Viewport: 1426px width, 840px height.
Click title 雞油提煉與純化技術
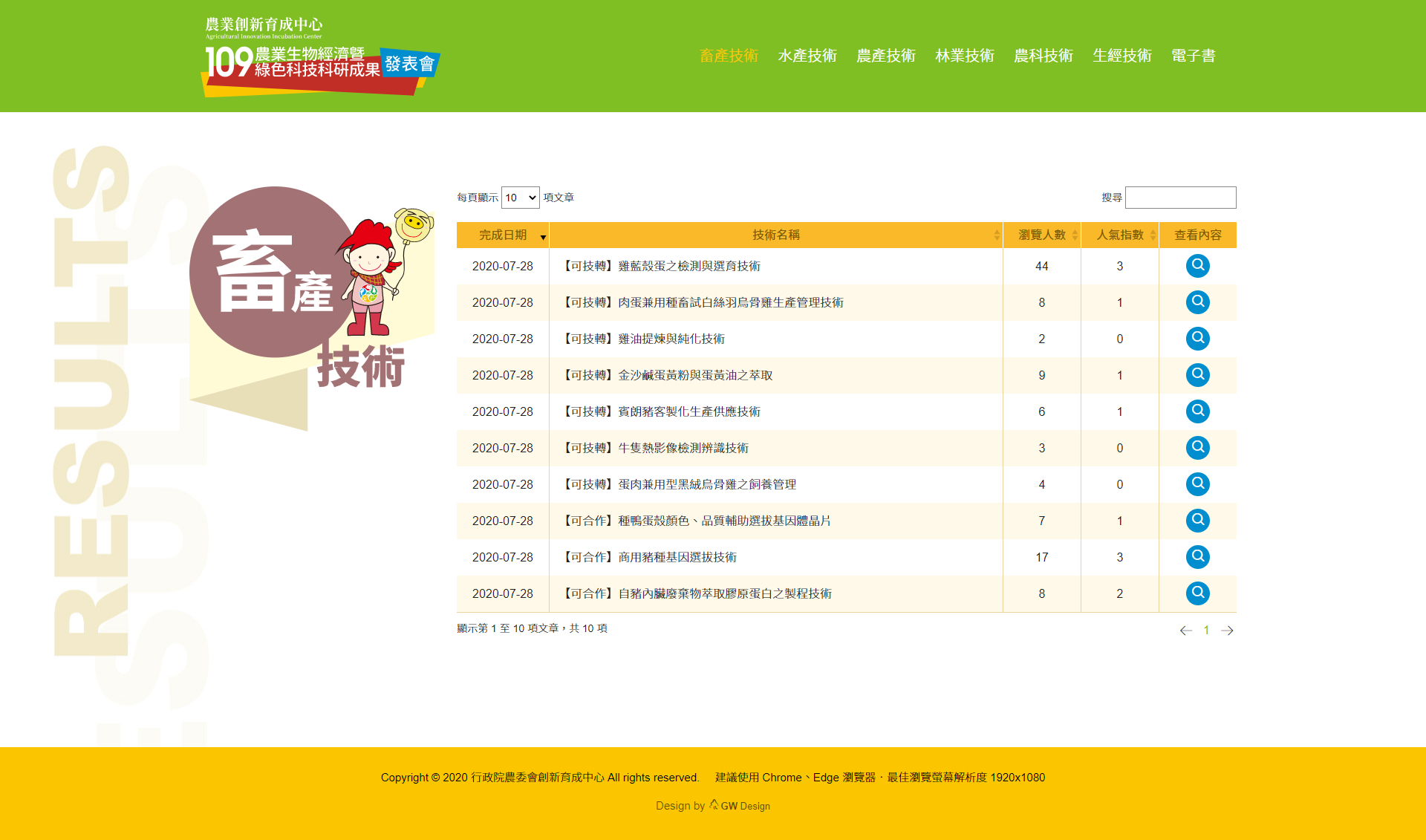click(x=642, y=339)
